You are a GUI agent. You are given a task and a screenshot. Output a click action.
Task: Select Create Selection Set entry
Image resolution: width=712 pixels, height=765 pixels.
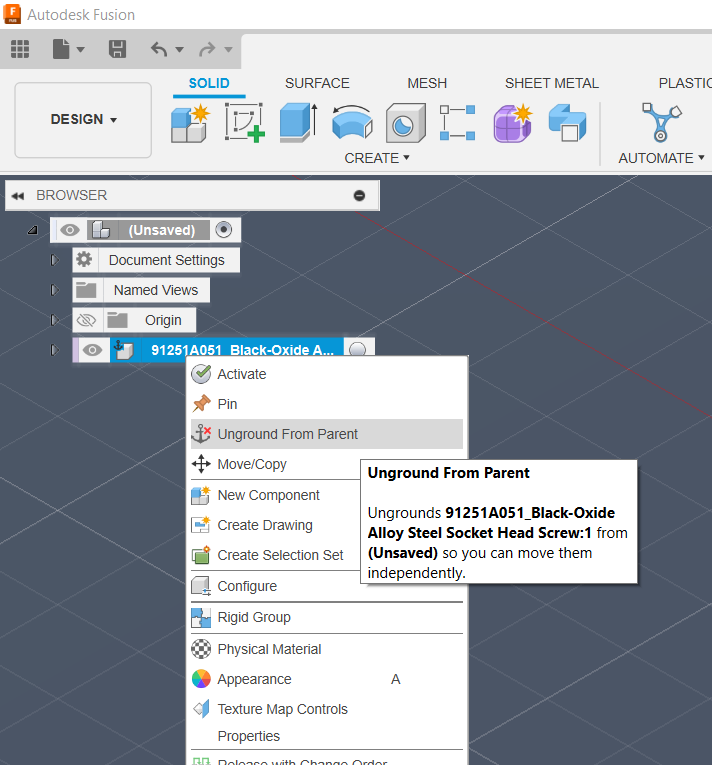[x=275, y=555]
